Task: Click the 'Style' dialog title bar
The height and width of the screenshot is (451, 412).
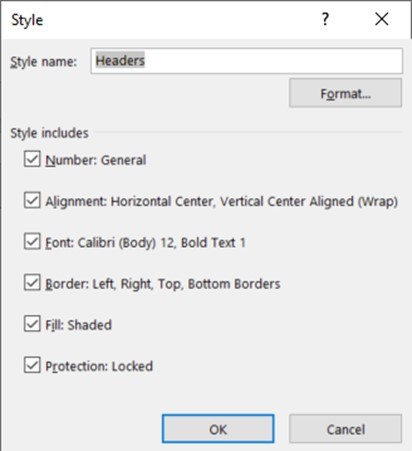Action: pyautogui.click(x=160, y=19)
